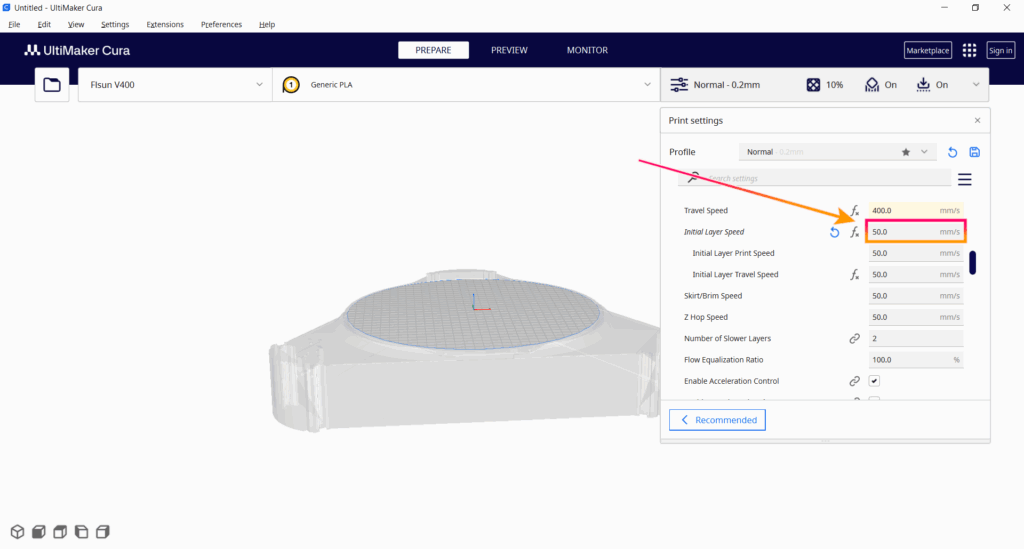The image size is (1024, 549).
Task: Edit the Initial Layer Print Speed field
Action: pyautogui.click(x=916, y=253)
